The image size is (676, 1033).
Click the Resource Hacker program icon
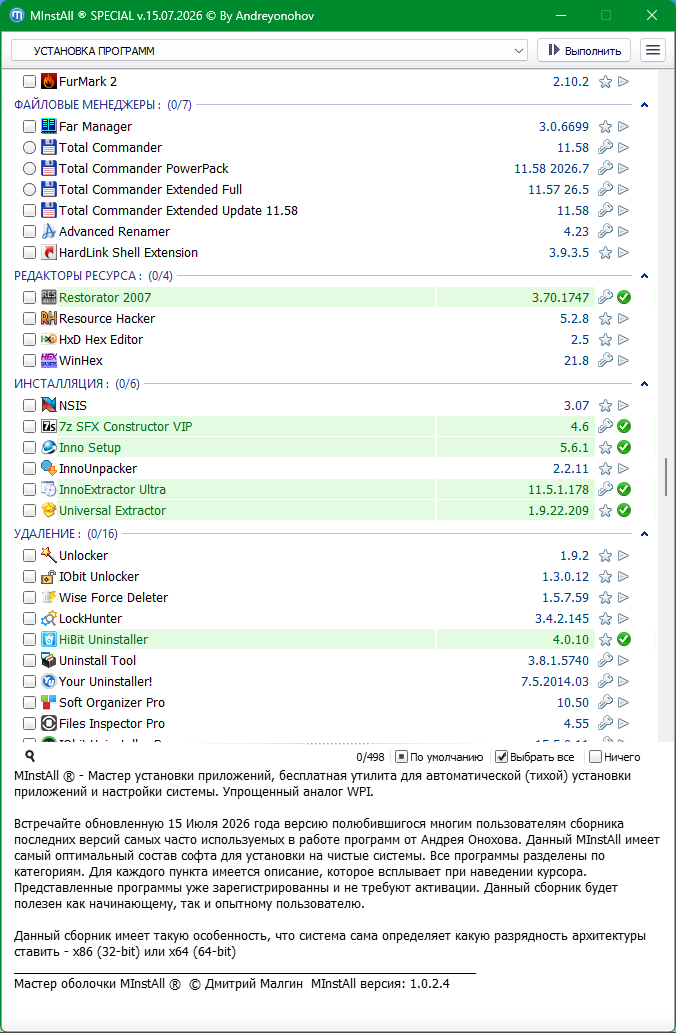(48, 318)
